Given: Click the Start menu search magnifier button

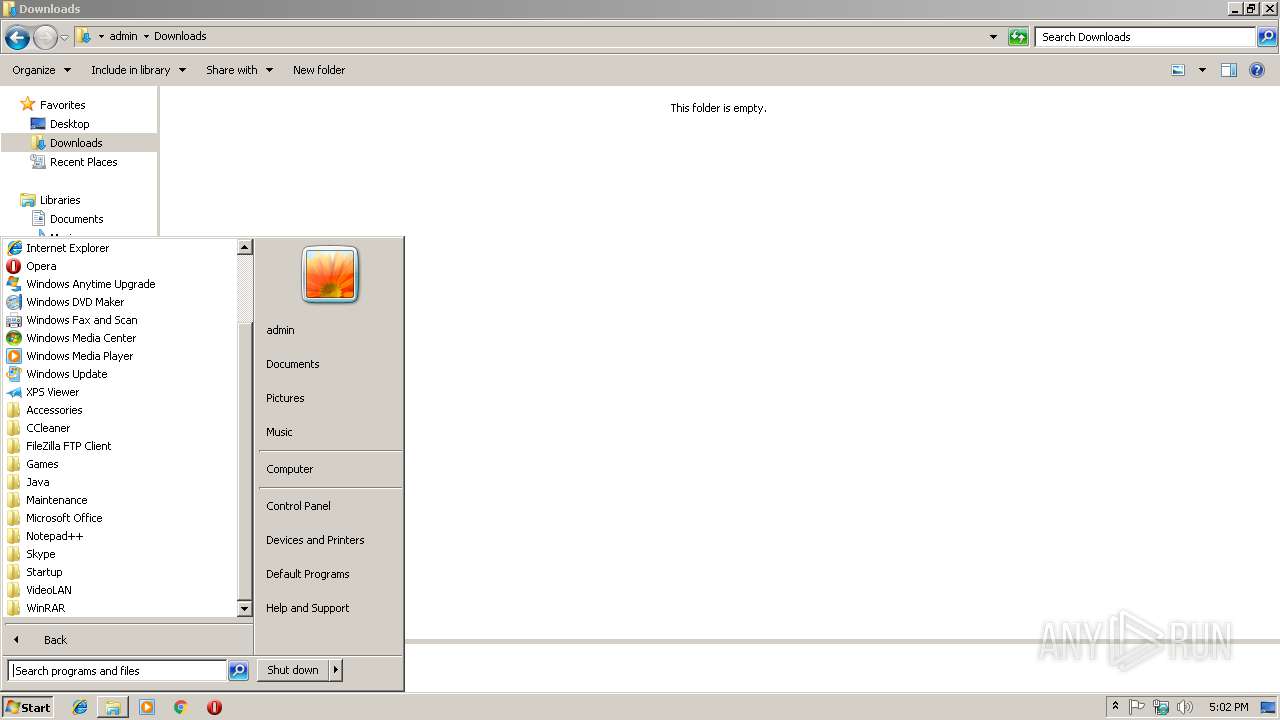Looking at the screenshot, I should point(238,671).
